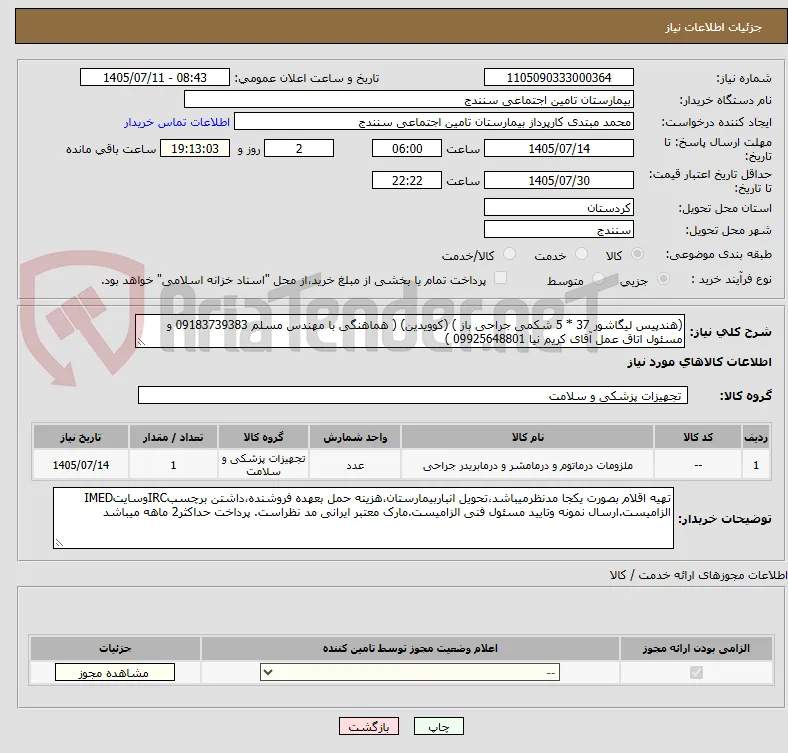Click the کد کالا column header

coord(698,437)
